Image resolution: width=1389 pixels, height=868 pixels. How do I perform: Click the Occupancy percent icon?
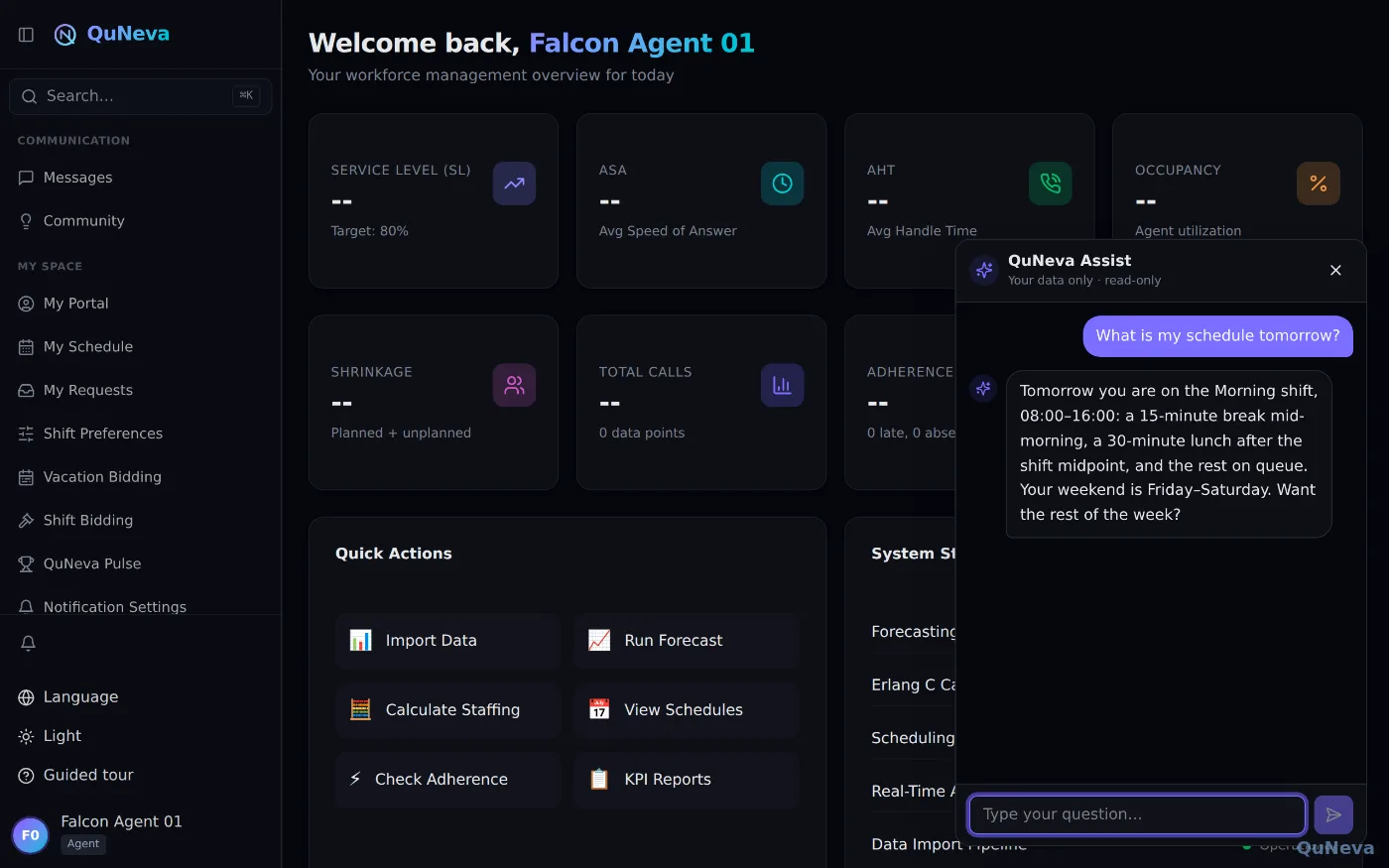1318,184
